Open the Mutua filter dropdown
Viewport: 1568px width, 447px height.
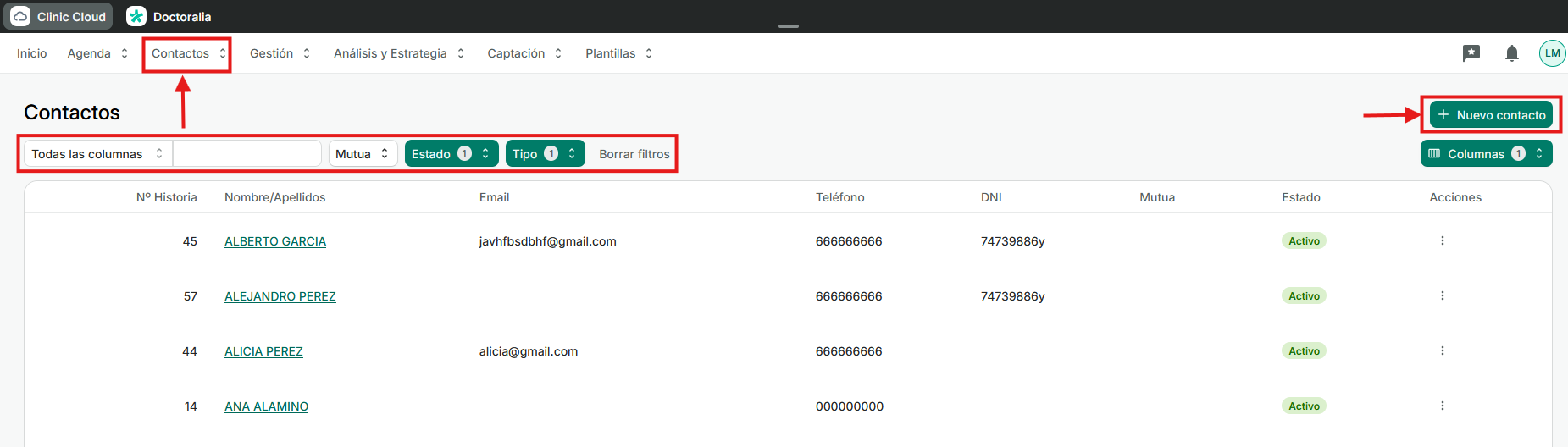[362, 154]
